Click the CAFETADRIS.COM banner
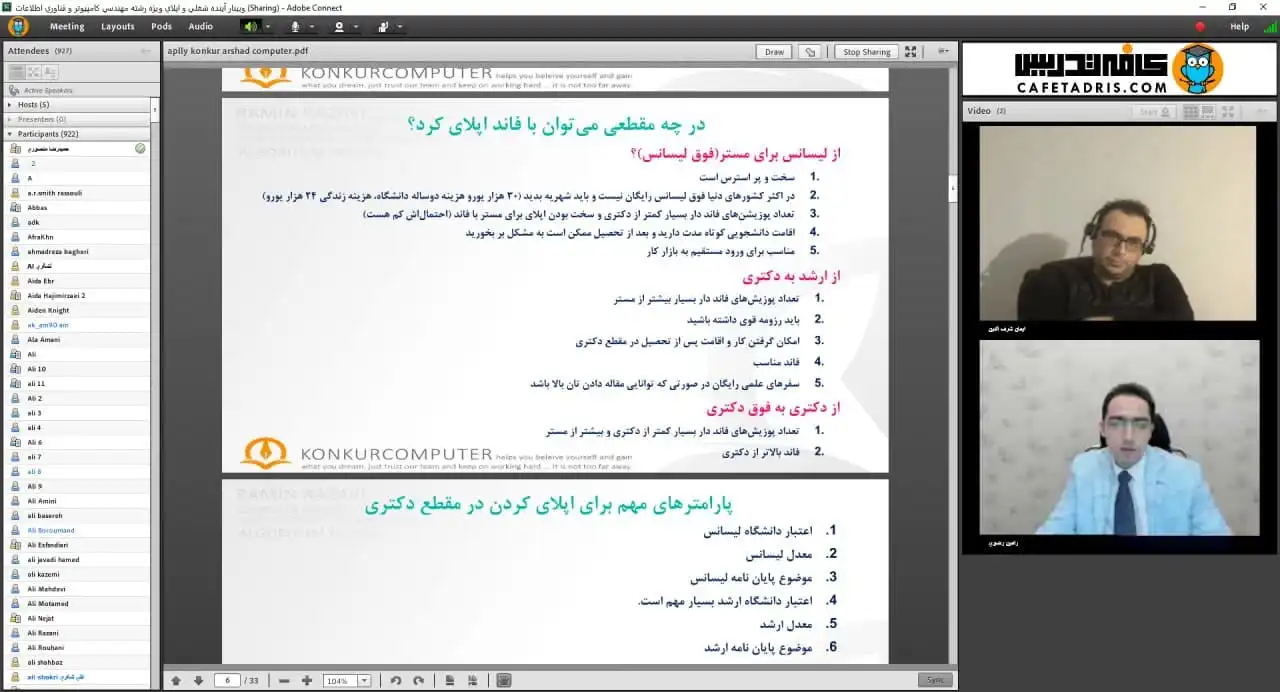Image resolution: width=1280 pixels, height=692 pixels. [1118, 70]
